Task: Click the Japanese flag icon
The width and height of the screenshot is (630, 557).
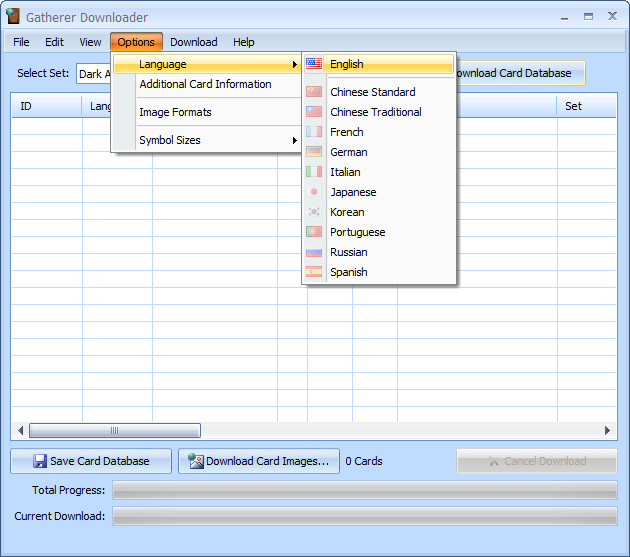Action: click(314, 192)
